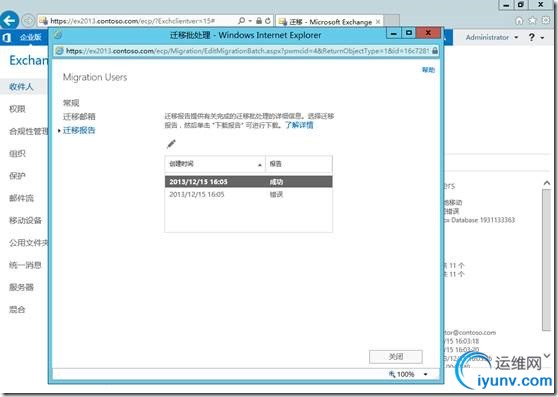
Task: Open 移动设备 in Exchange sidebar
Action: pyautogui.click(x=25, y=221)
